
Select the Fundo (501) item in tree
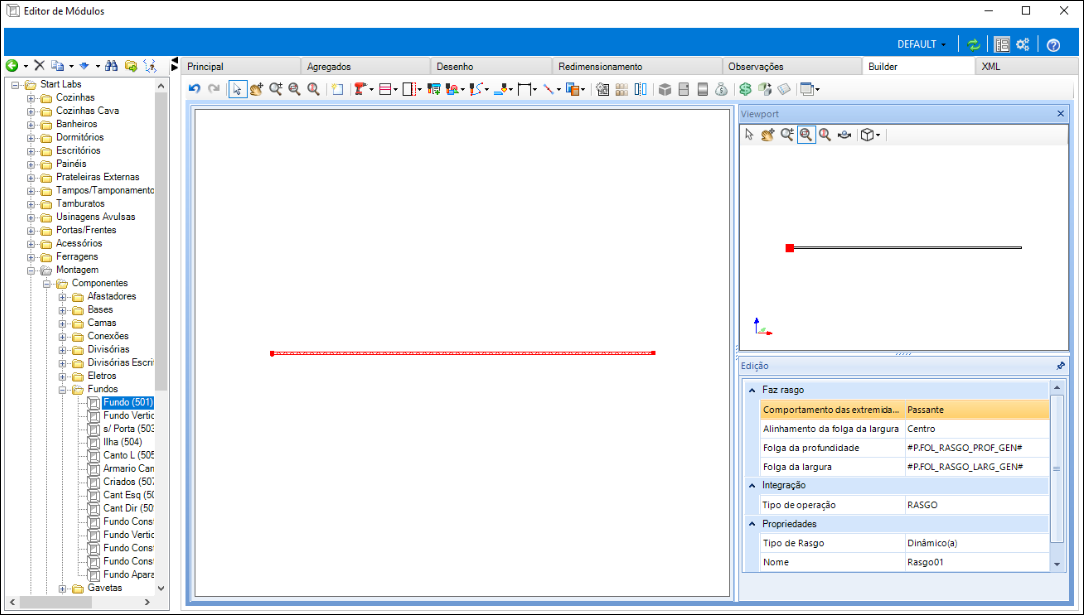coord(128,402)
